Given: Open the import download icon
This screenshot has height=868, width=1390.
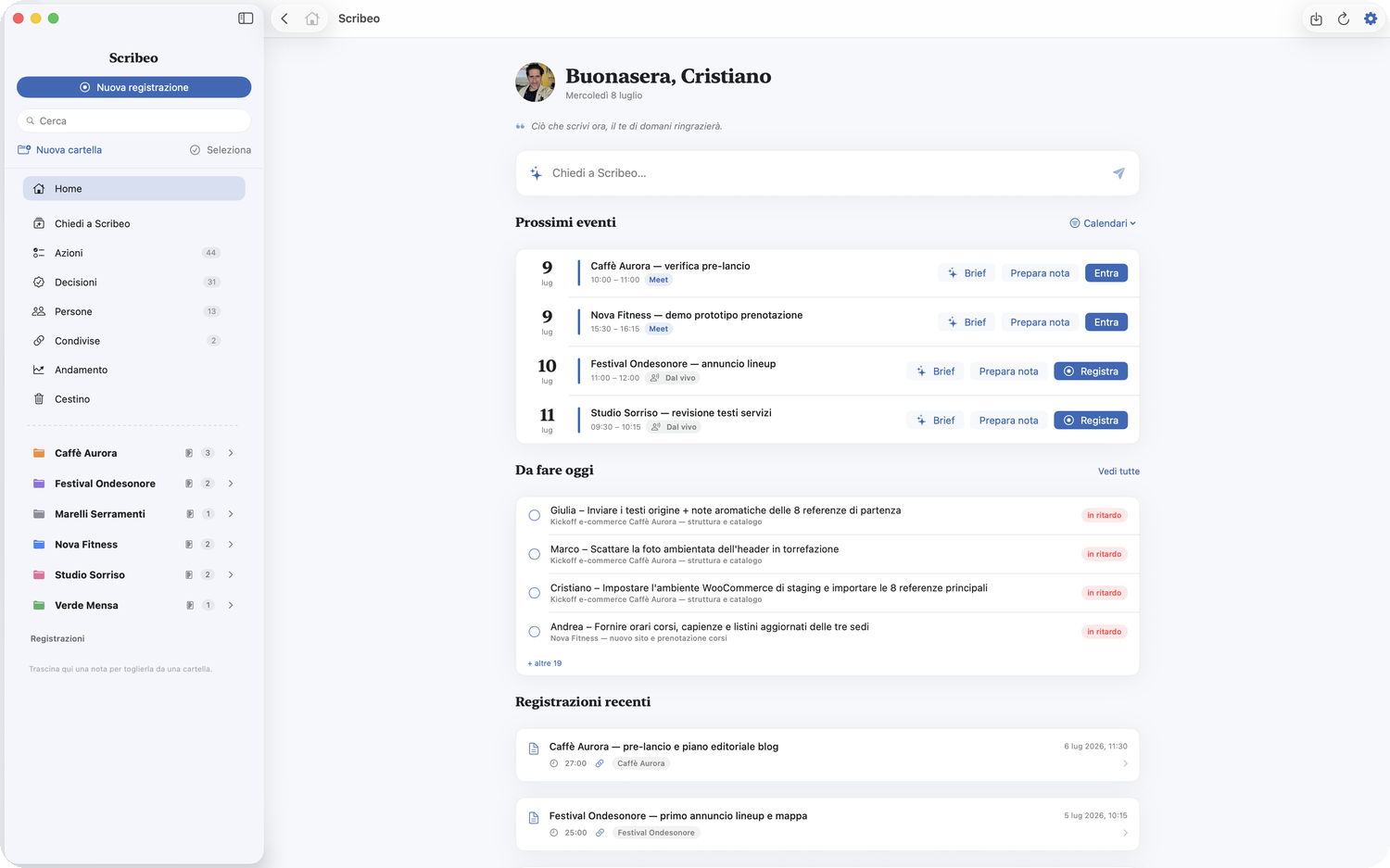Looking at the screenshot, I should click(x=1316, y=19).
